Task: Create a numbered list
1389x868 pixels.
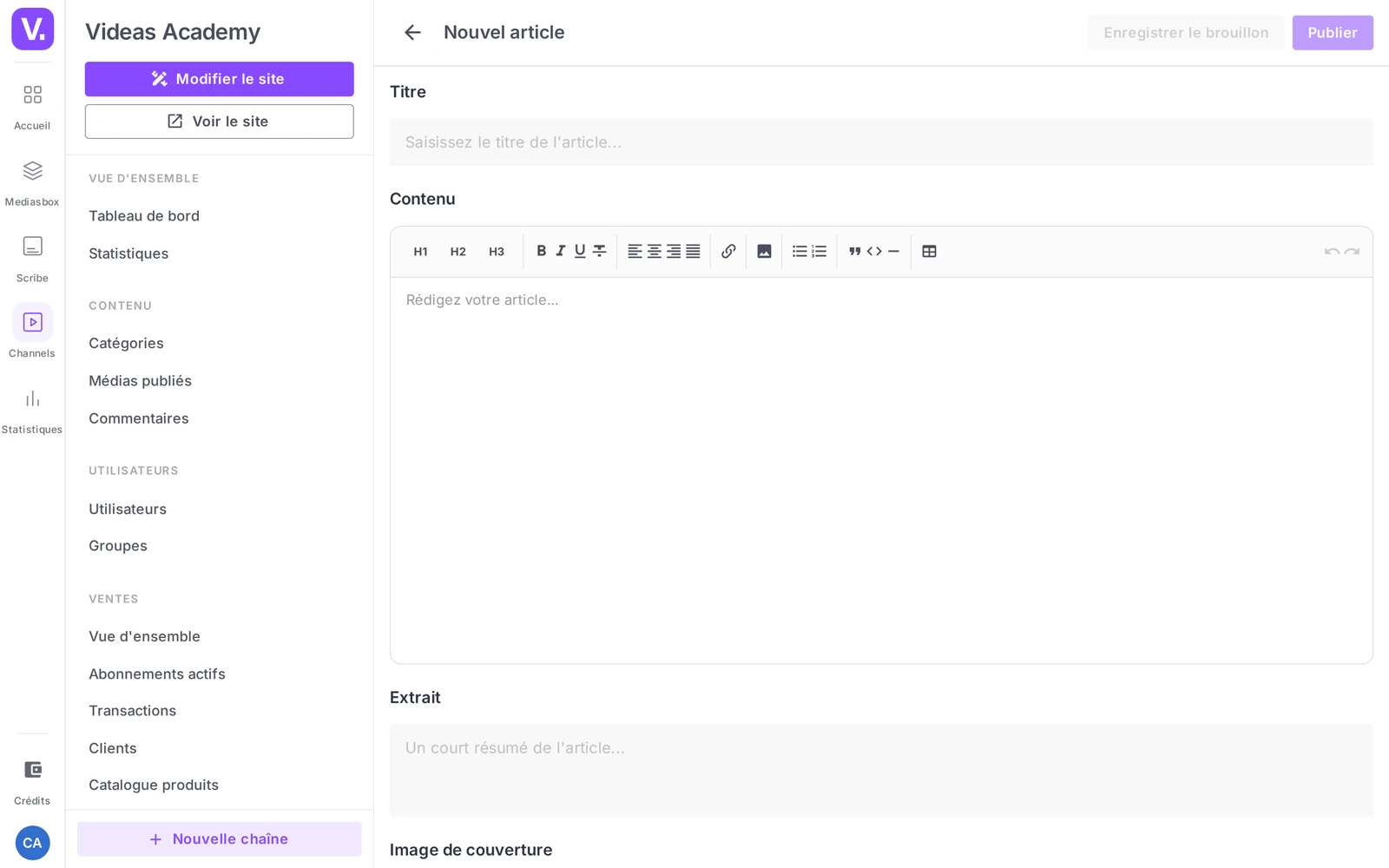Action: (819, 251)
